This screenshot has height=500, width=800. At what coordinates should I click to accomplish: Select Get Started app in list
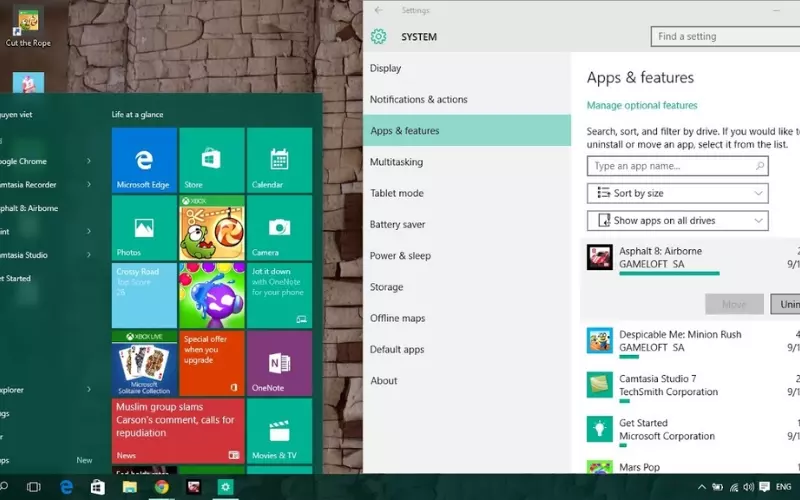[x=690, y=430]
